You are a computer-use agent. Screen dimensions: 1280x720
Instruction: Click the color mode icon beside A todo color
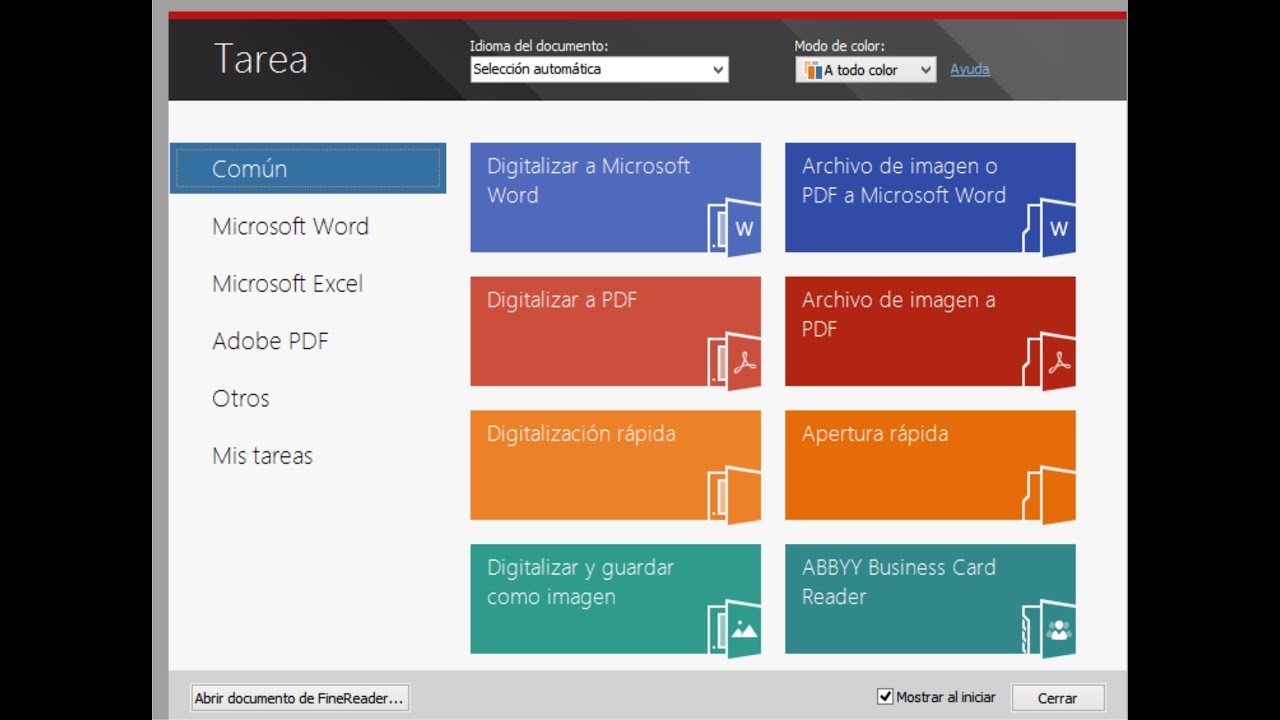[x=811, y=70]
